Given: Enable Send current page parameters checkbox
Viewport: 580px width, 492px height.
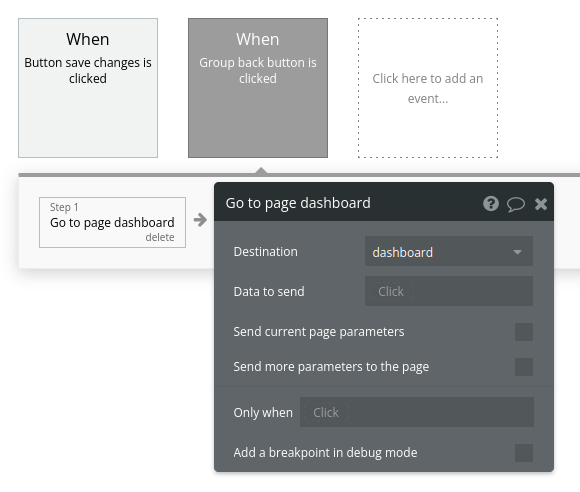Looking at the screenshot, I should pyautogui.click(x=524, y=332).
